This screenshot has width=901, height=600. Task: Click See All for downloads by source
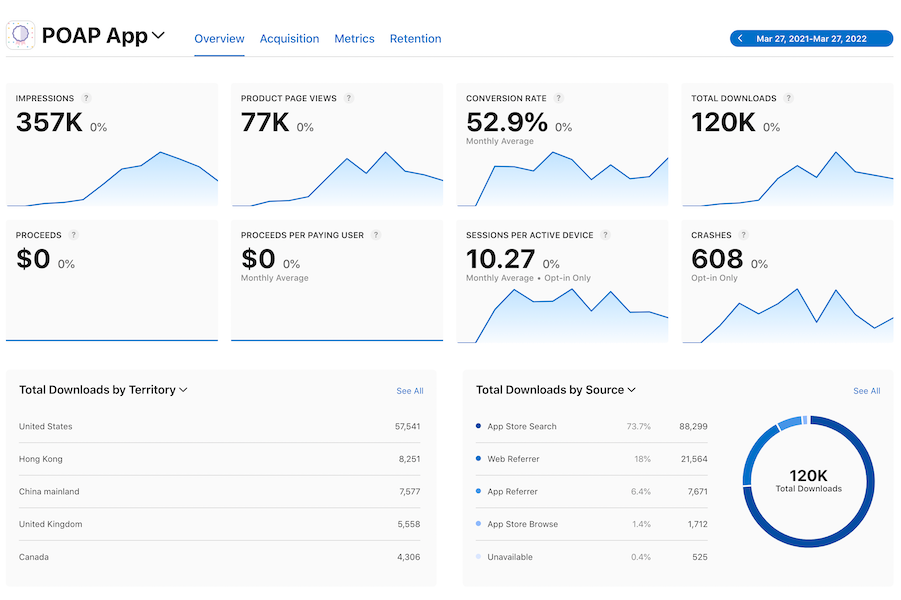tap(867, 391)
